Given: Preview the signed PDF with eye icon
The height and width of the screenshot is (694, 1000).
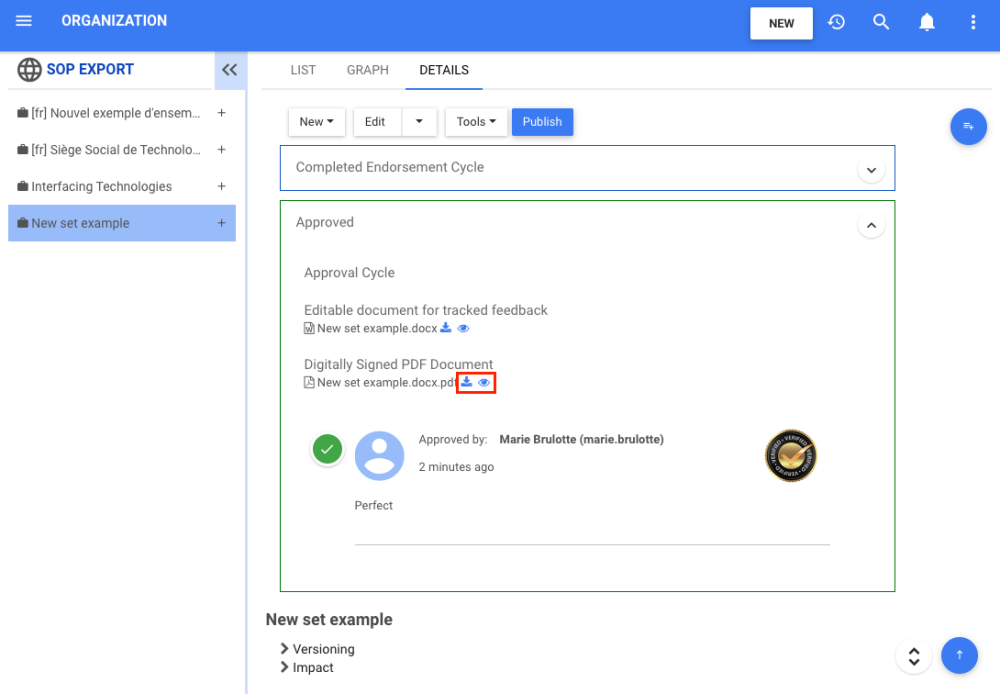Looking at the screenshot, I should (x=484, y=383).
